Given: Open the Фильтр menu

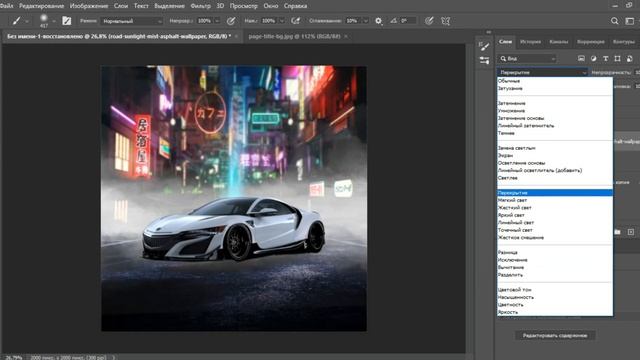Looking at the screenshot, I should (200, 6).
